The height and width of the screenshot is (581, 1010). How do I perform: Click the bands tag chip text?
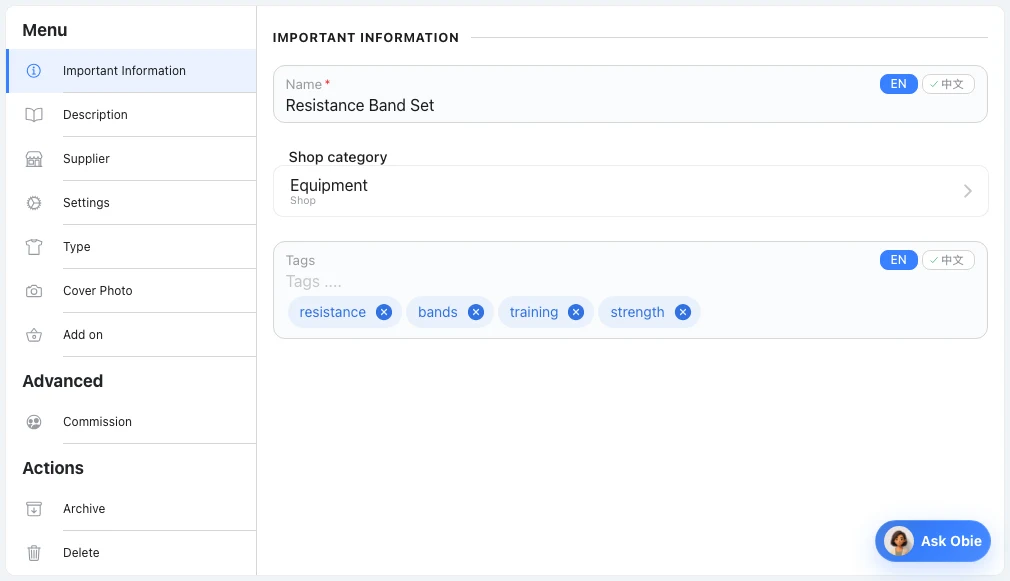tap(437, 312)
